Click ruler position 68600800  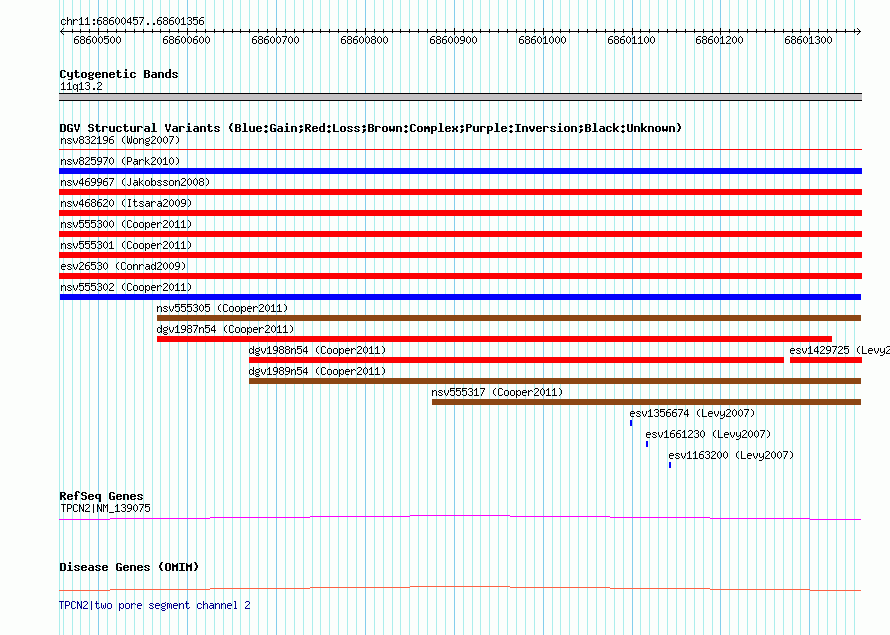click(x=364, y=40)
